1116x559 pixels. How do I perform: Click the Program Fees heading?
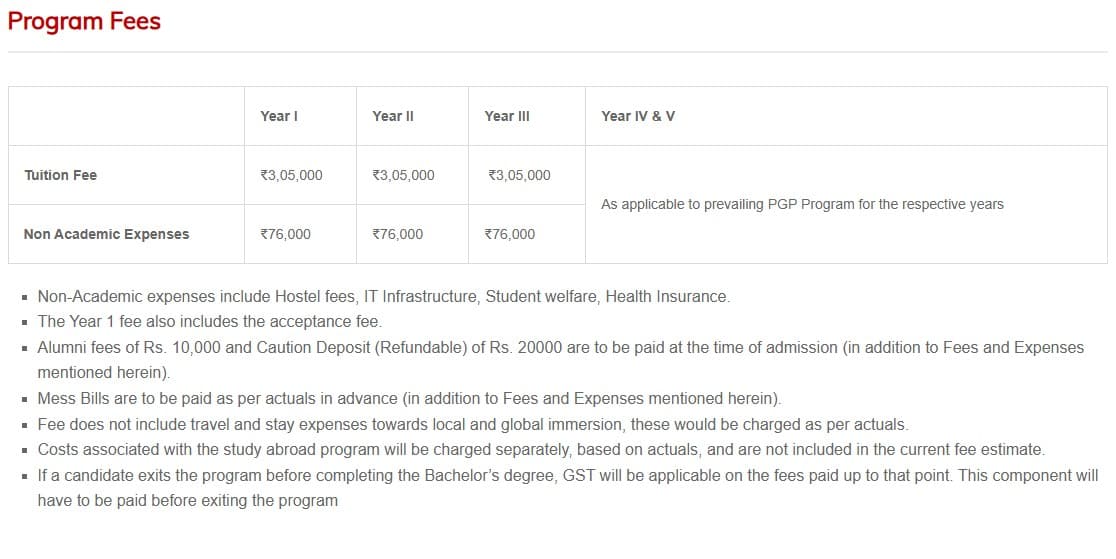pos(84,21)
